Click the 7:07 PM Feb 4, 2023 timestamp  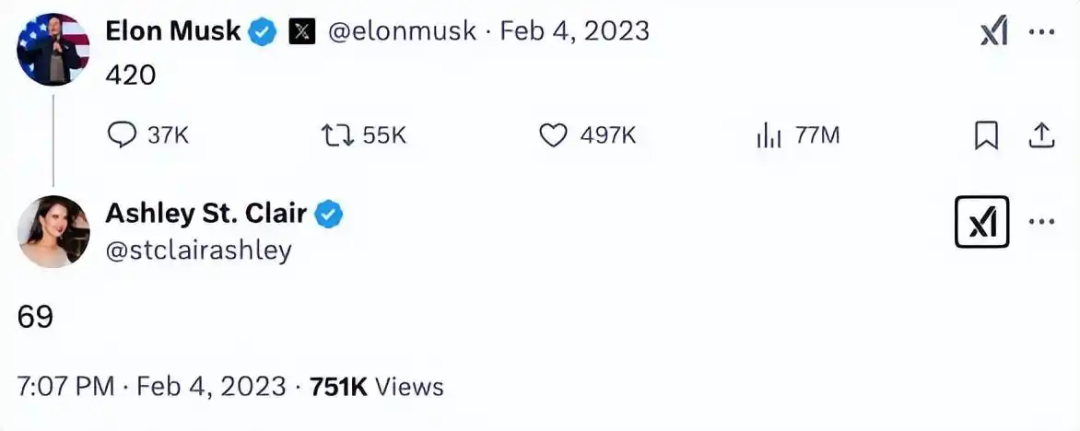[149, 386]
